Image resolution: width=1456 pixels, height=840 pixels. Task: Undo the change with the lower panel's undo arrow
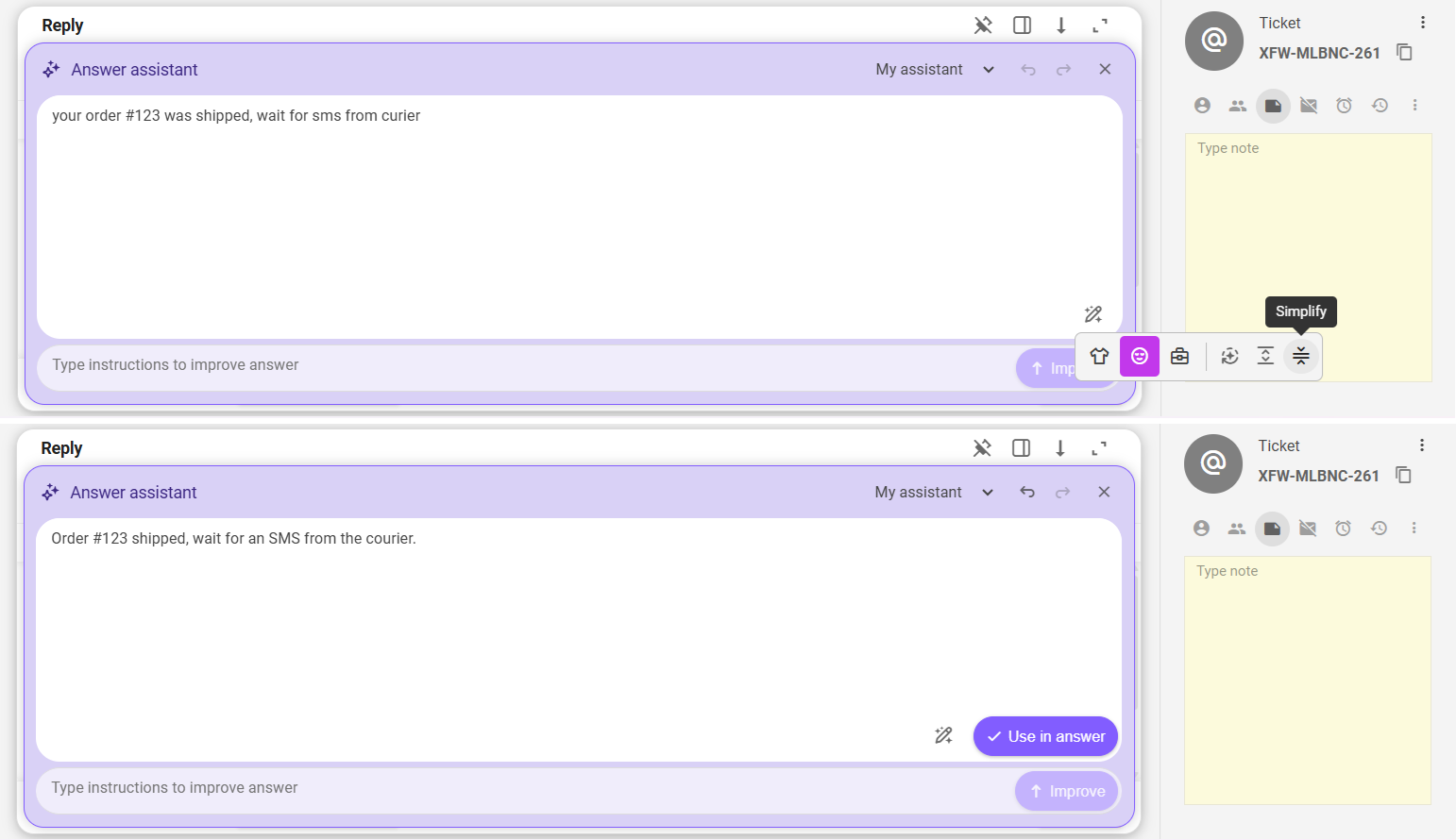tap(1027, 493)
